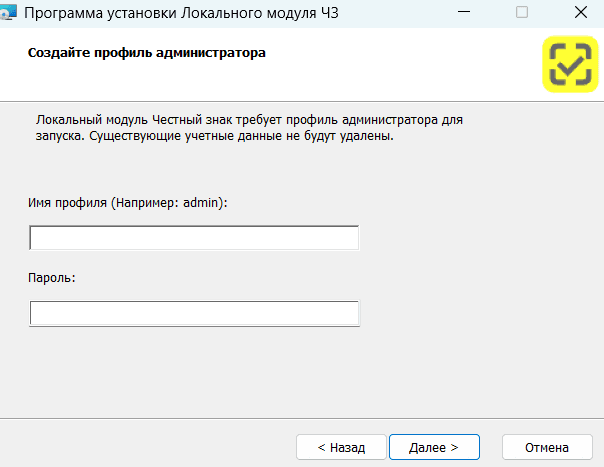The height and width of the screenshot is (467, 604).
Task: Close the installer with the X button
Action: pyautogui.click(x=580, y=14)
